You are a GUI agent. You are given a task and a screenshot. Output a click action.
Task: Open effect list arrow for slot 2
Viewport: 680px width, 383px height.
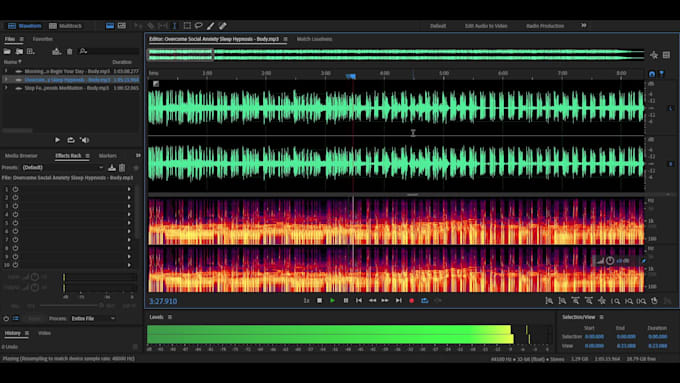click(129, 198)
